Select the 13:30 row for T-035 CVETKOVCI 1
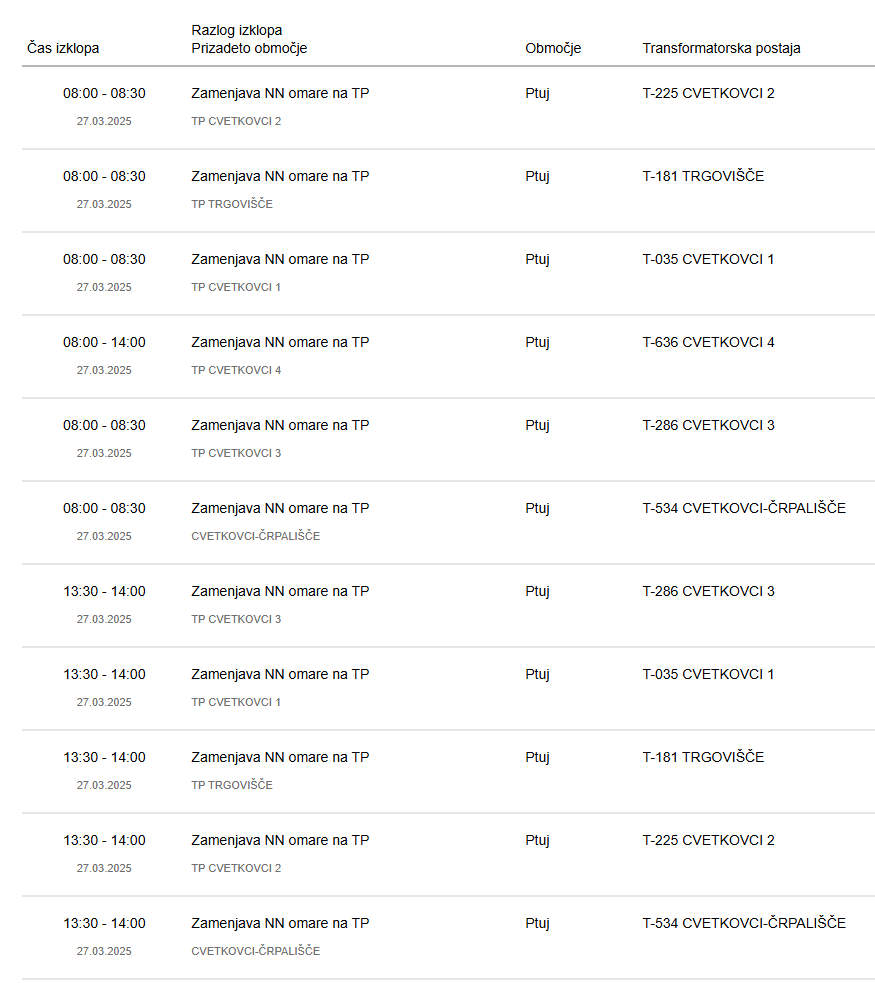Viewport: 875px width, 991px height. pos(708,674)
